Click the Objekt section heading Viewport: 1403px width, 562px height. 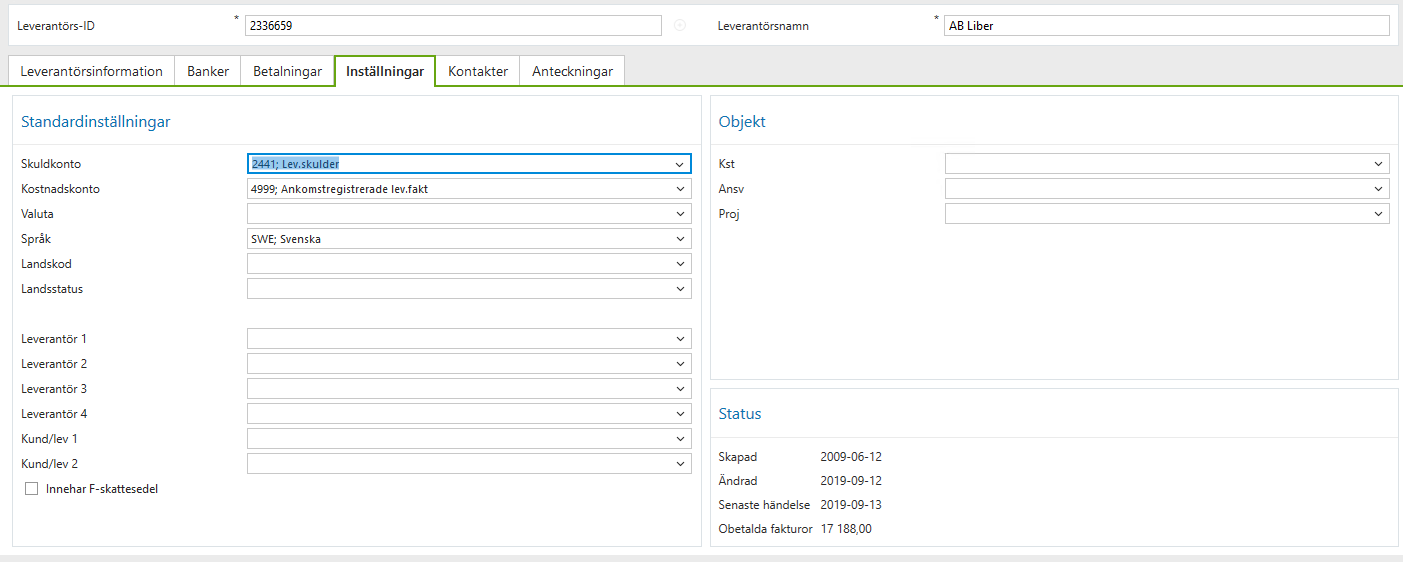[742, 122]
